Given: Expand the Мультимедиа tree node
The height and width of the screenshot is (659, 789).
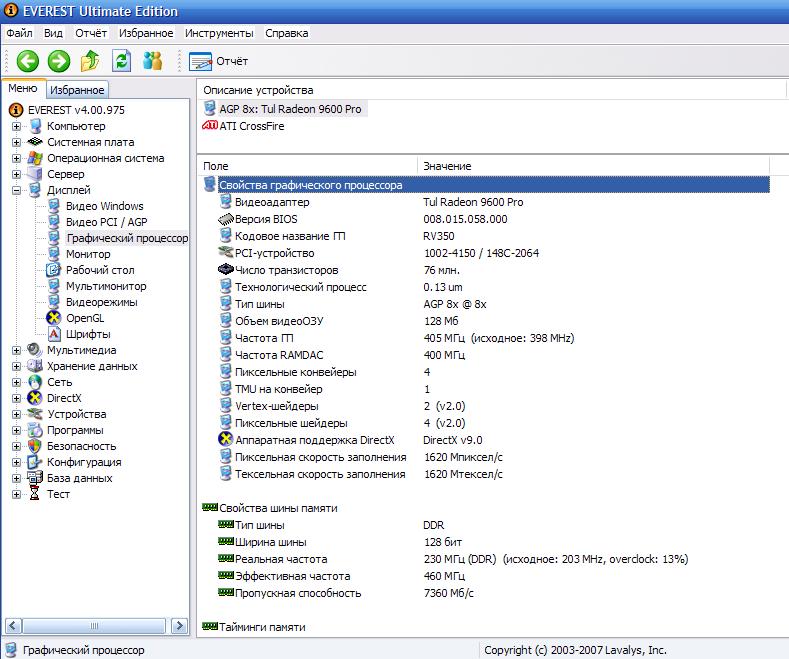Looking at the screenshot, I should 16,350.
